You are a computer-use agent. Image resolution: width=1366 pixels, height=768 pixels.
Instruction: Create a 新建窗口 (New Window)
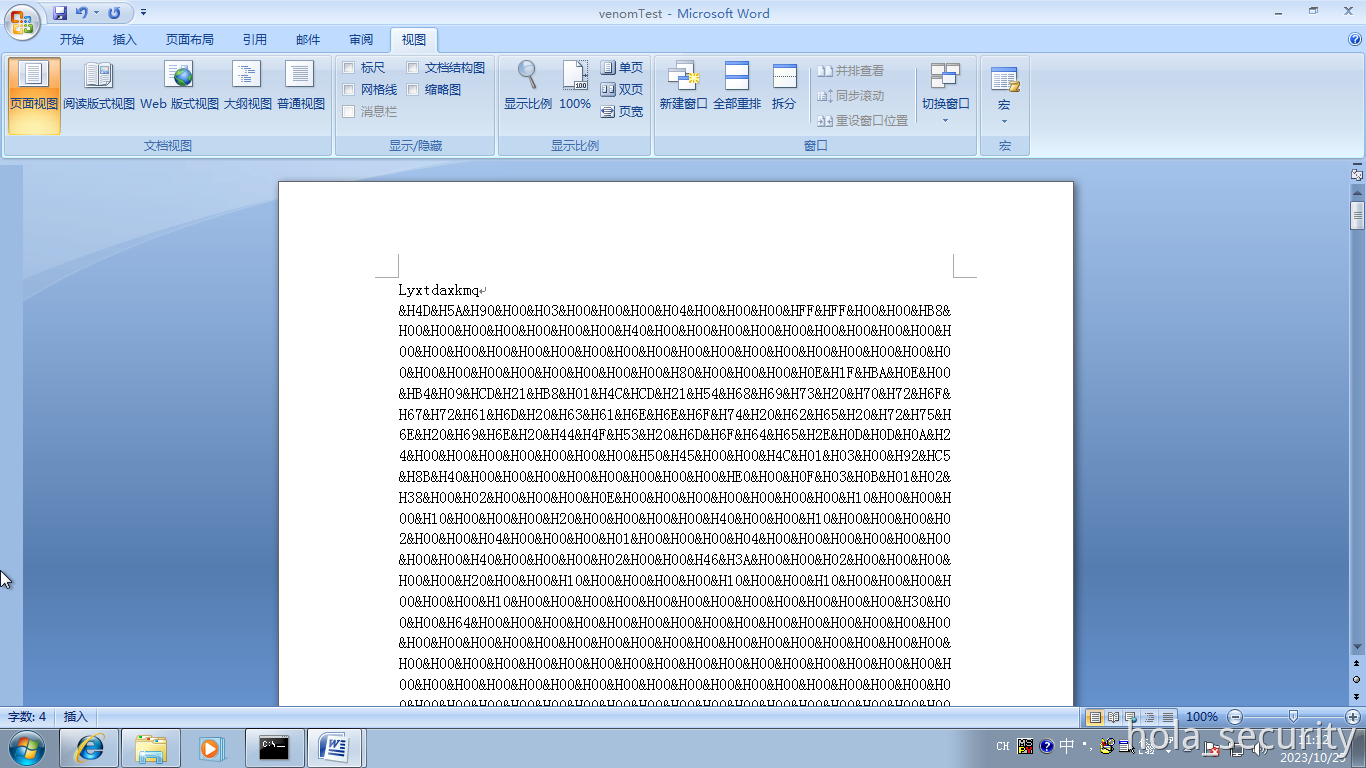[x=683, y=85]
